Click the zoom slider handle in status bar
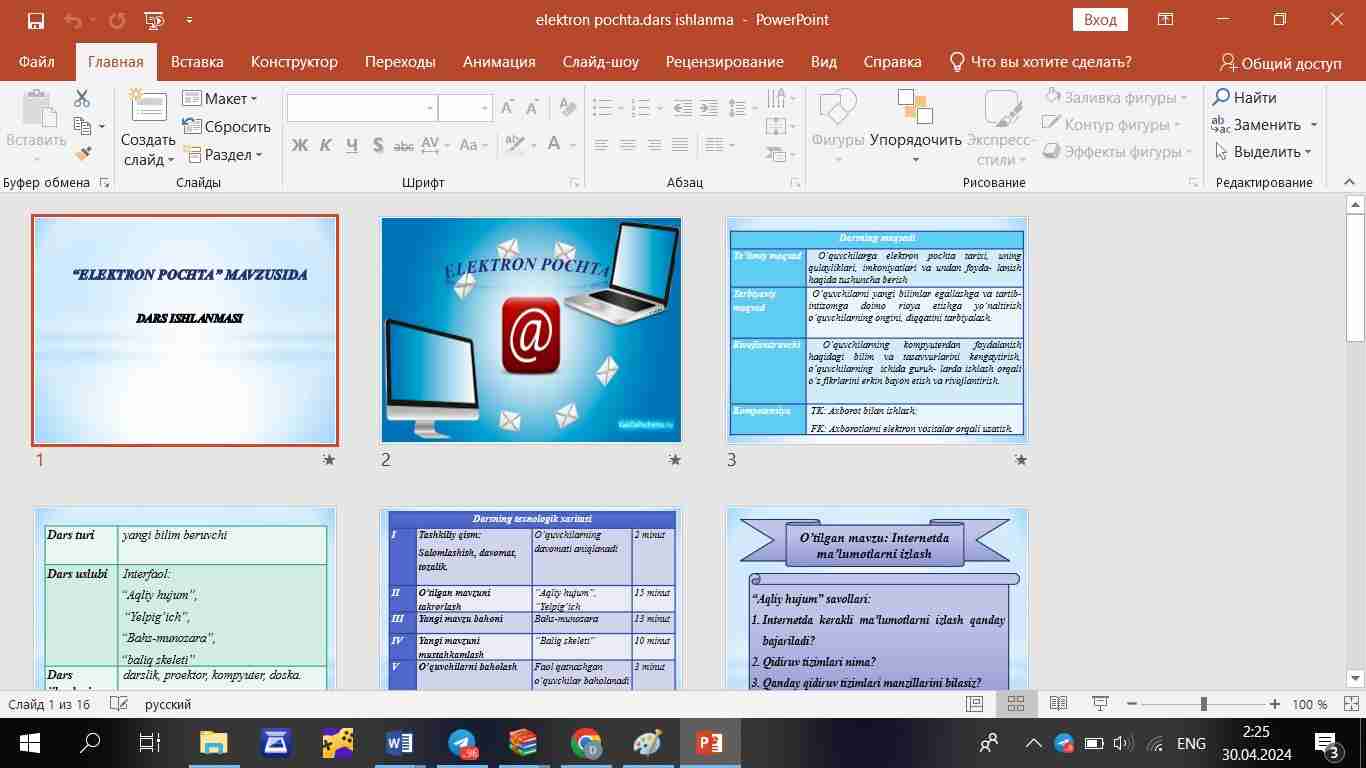This screenshot has width=1366, height=768. coord(1204,704)
